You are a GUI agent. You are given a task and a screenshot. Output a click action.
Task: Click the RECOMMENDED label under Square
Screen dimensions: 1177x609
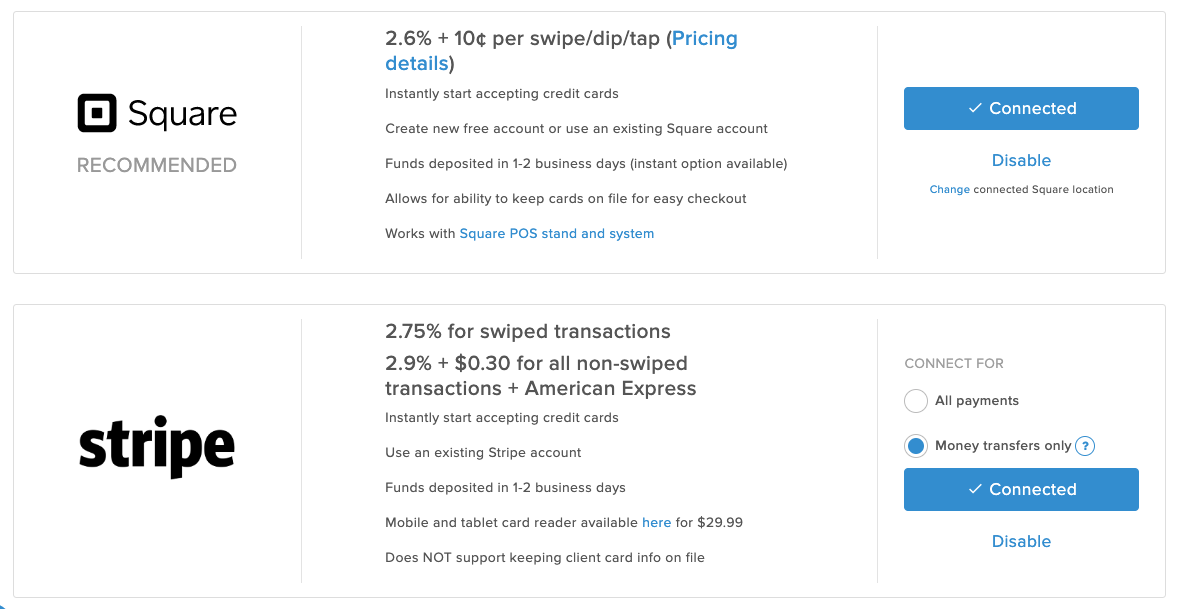click(x=157, y=165)
